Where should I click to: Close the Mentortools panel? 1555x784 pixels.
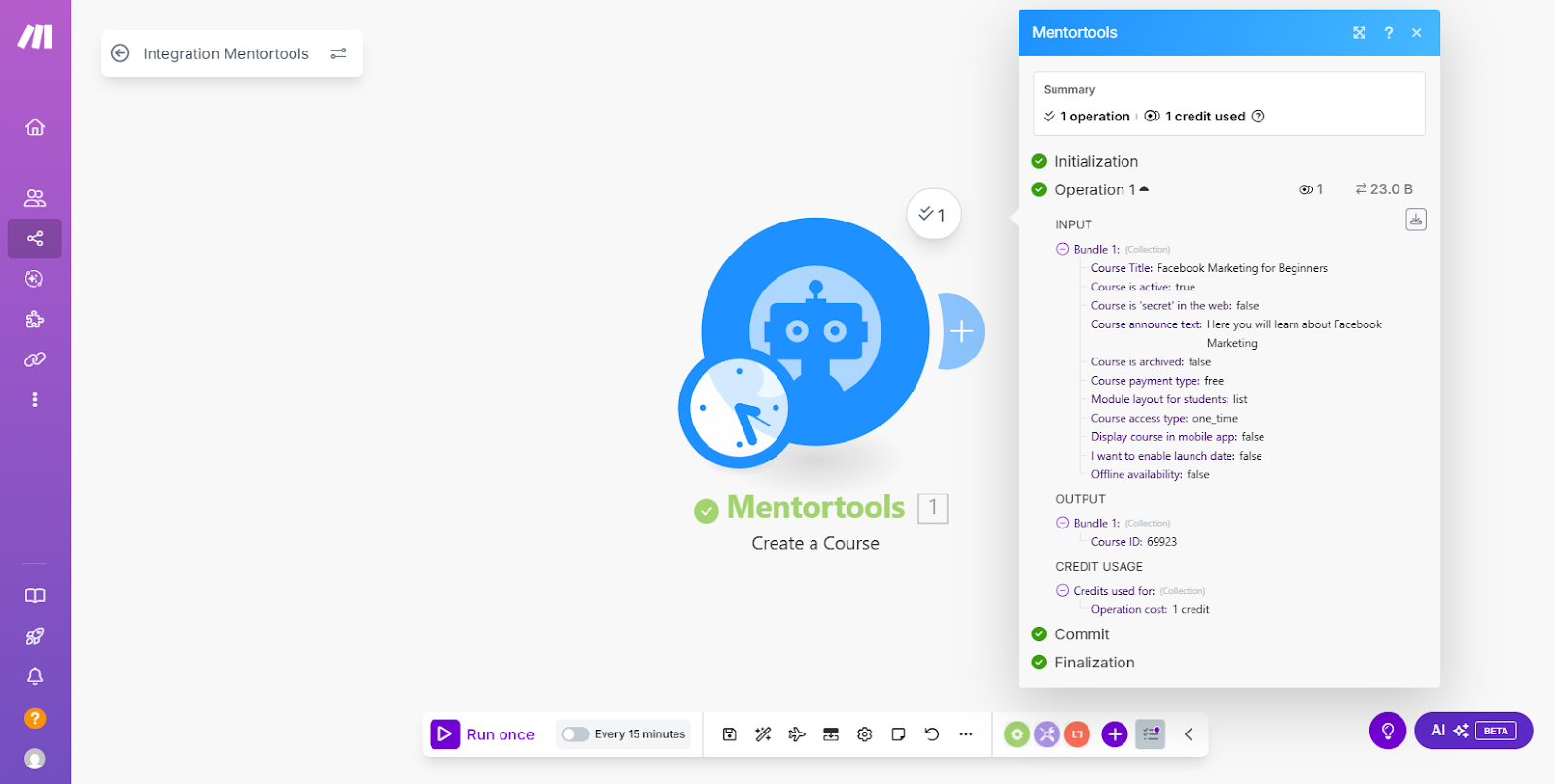(x=1417, y=33)
